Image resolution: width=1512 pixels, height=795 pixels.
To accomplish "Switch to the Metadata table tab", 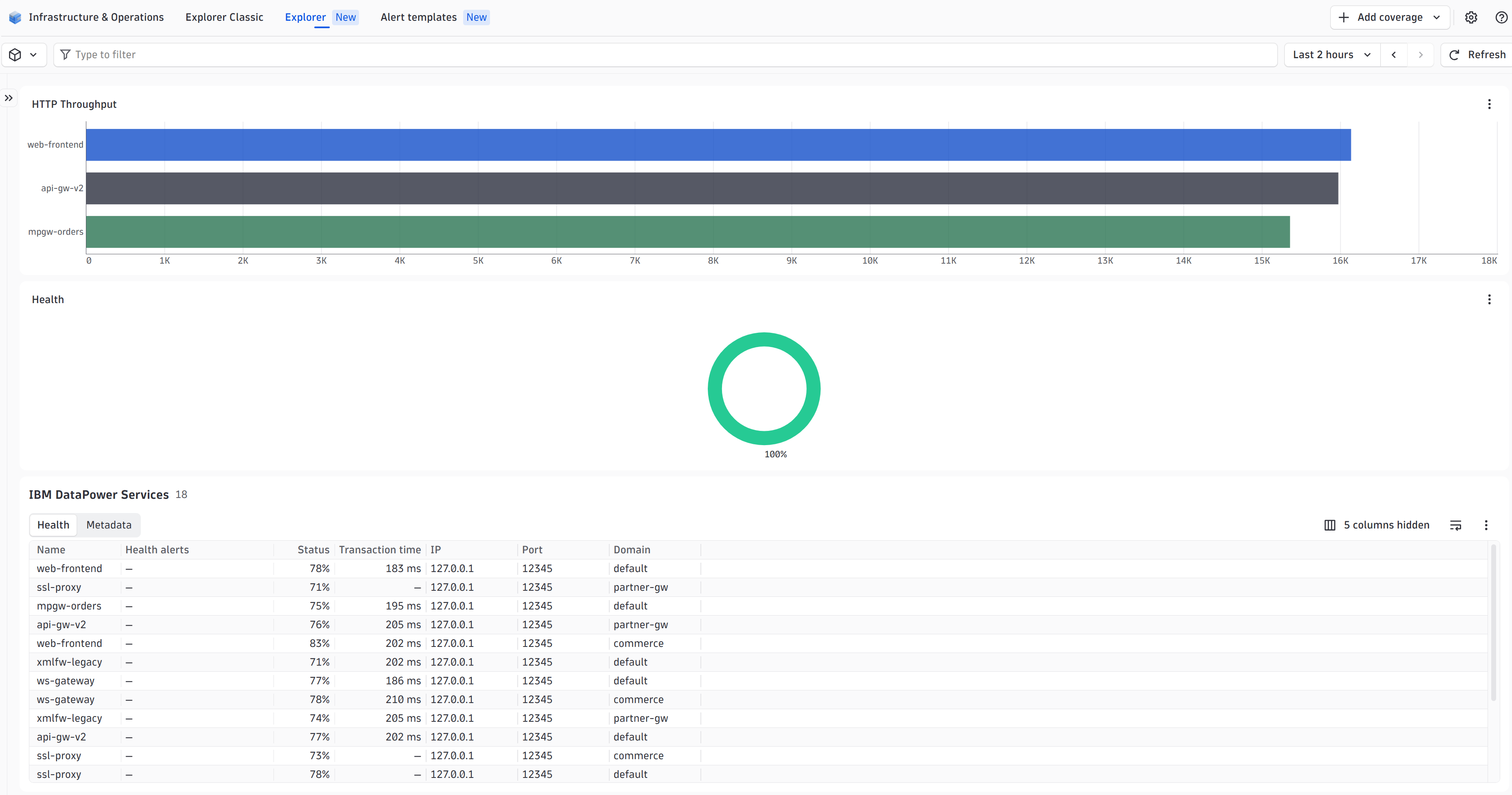I will [x=109, y=525].
